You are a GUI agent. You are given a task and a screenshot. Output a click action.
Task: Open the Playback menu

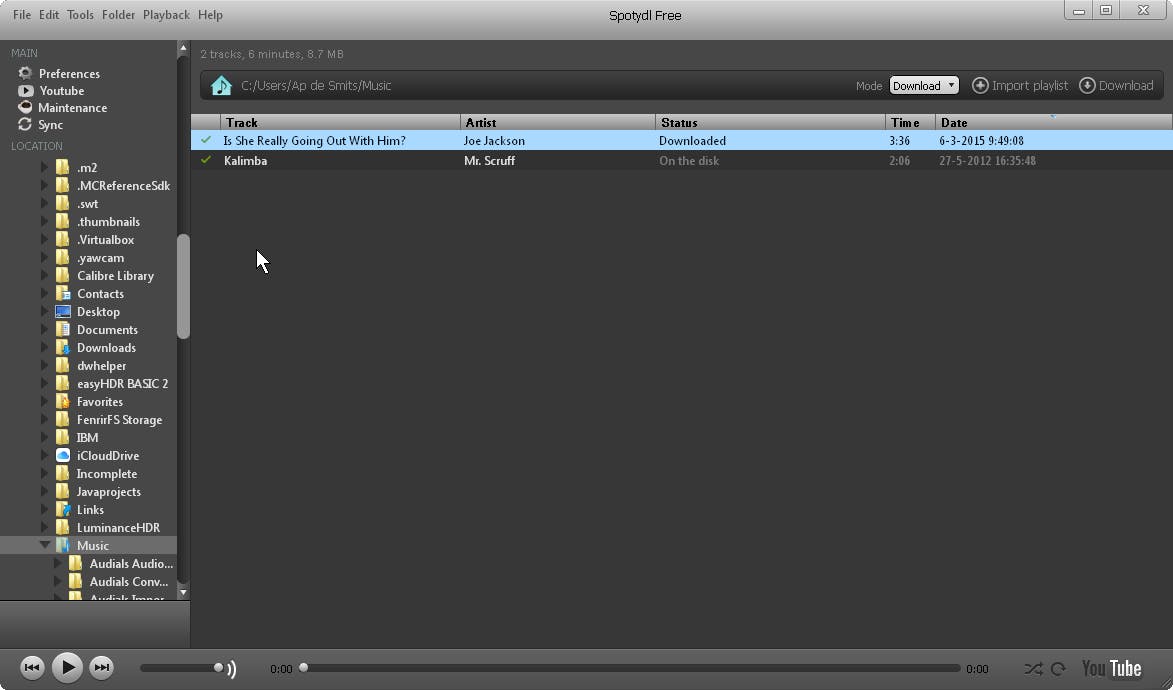[x=166, y=15]
